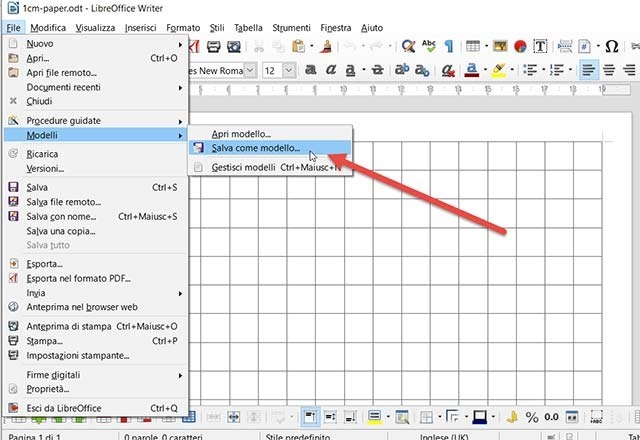
Task: Click Inglese (UK) language in status bar
Action: [444, 436]
